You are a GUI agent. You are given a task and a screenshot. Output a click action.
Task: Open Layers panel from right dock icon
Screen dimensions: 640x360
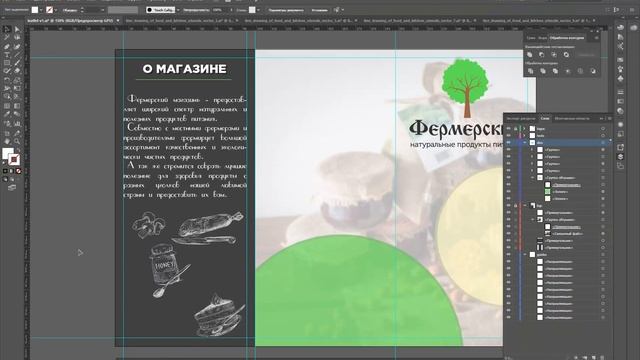(x=620, y=157)
